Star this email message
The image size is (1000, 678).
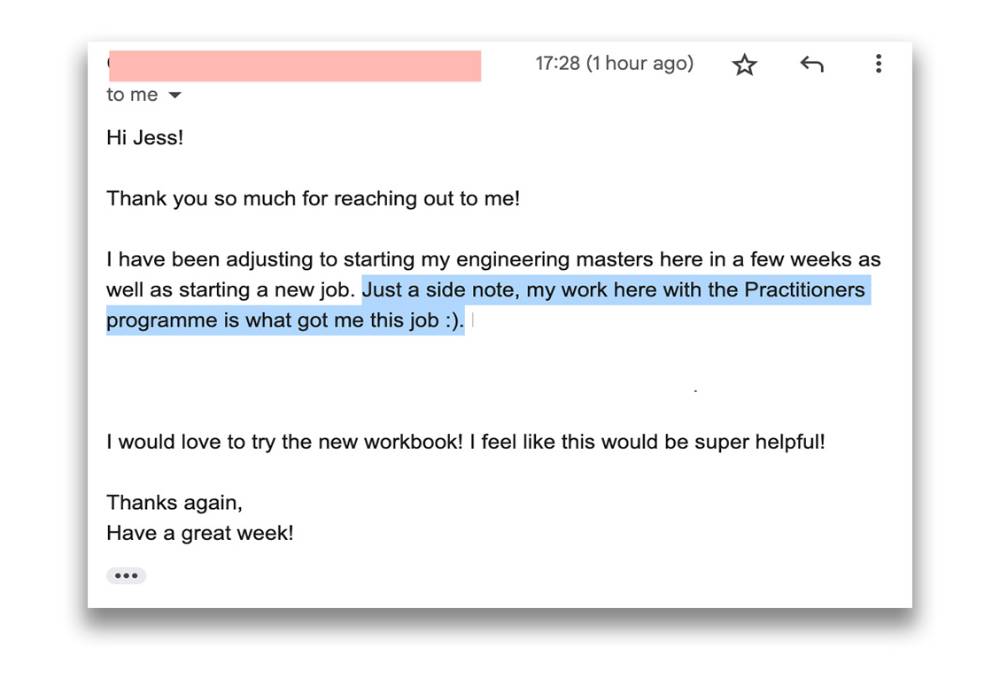[744, 65]
